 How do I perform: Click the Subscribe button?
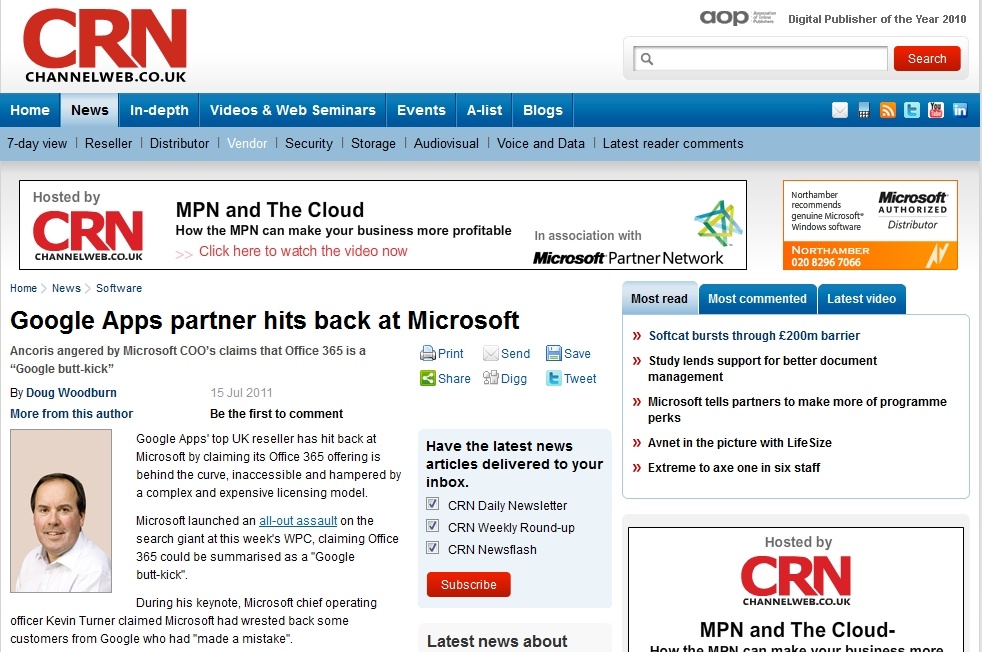click(468, 584)
